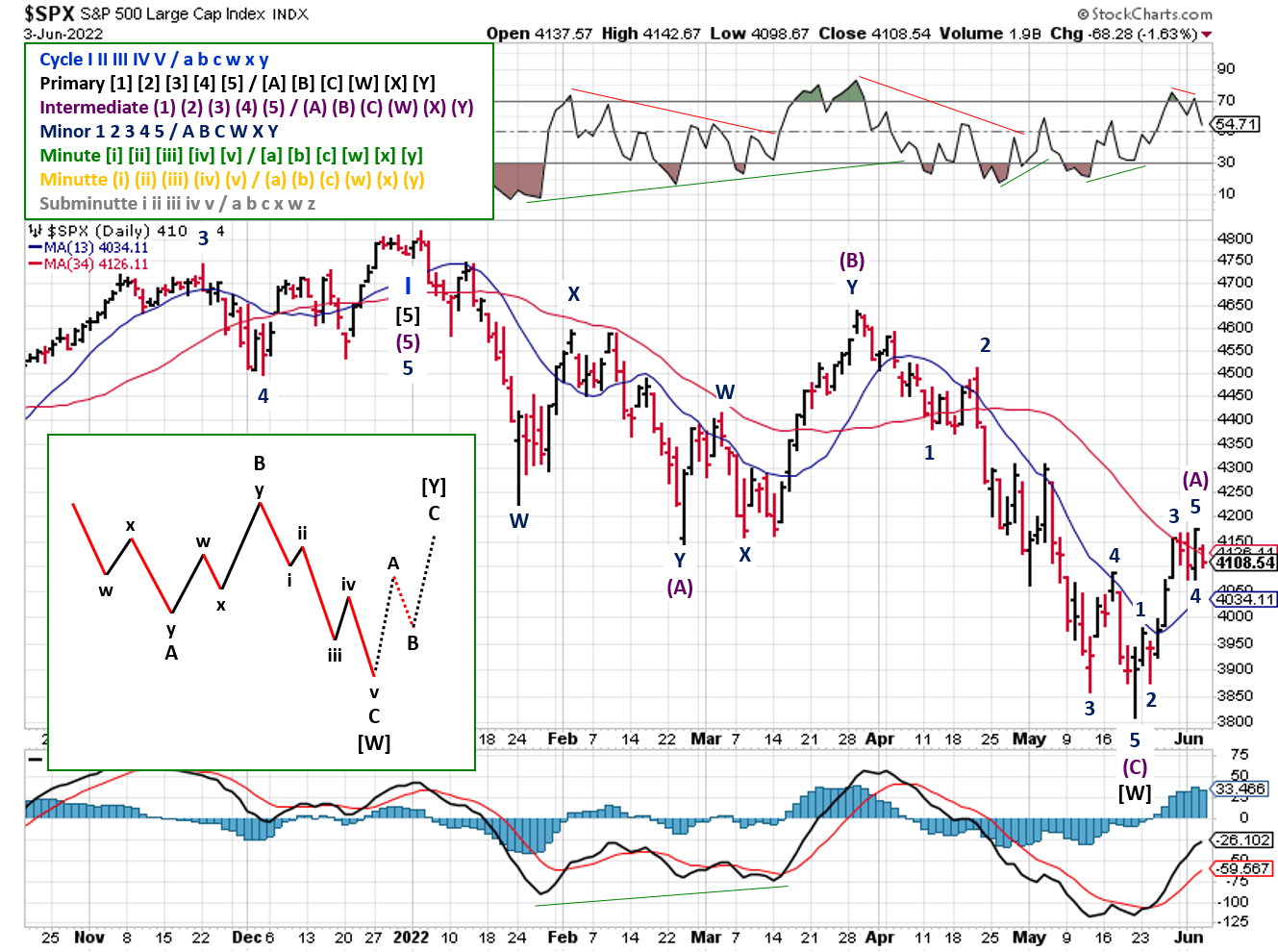Select the purple (B) wave marker above Y
Viewport: 1278px width, 952px height.
click(851, 259)
